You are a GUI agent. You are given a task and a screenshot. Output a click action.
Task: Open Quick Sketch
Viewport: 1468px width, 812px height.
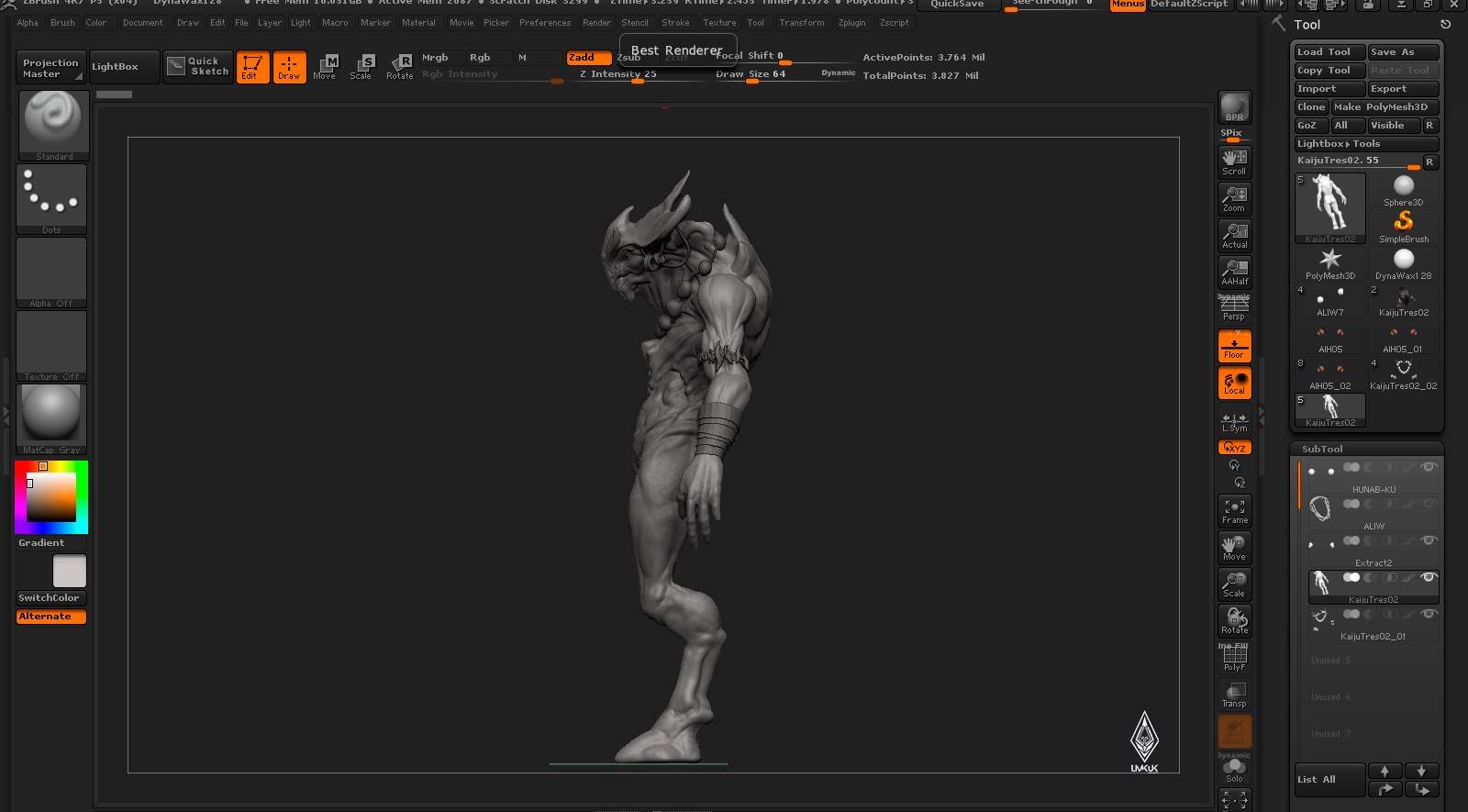198,67
